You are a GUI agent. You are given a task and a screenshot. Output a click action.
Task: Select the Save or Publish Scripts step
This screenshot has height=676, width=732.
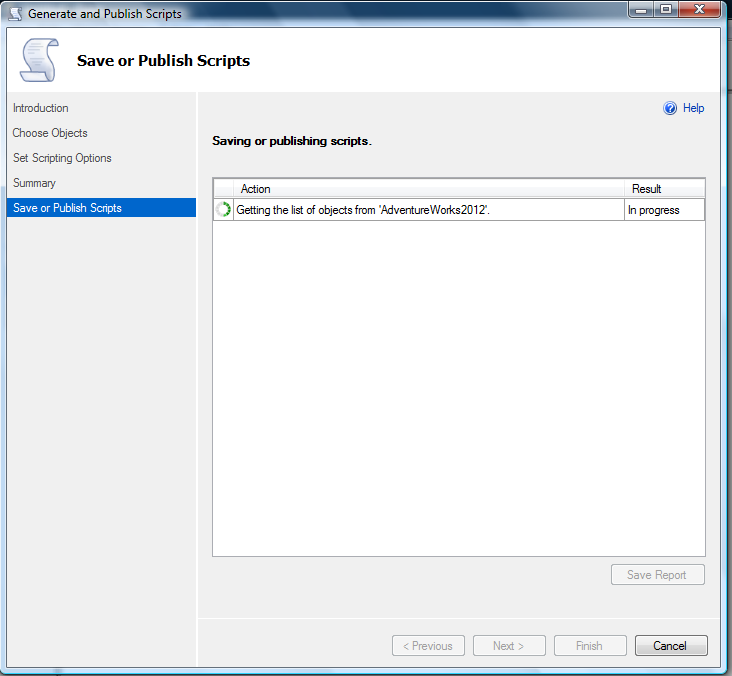(x=67, y=208)
